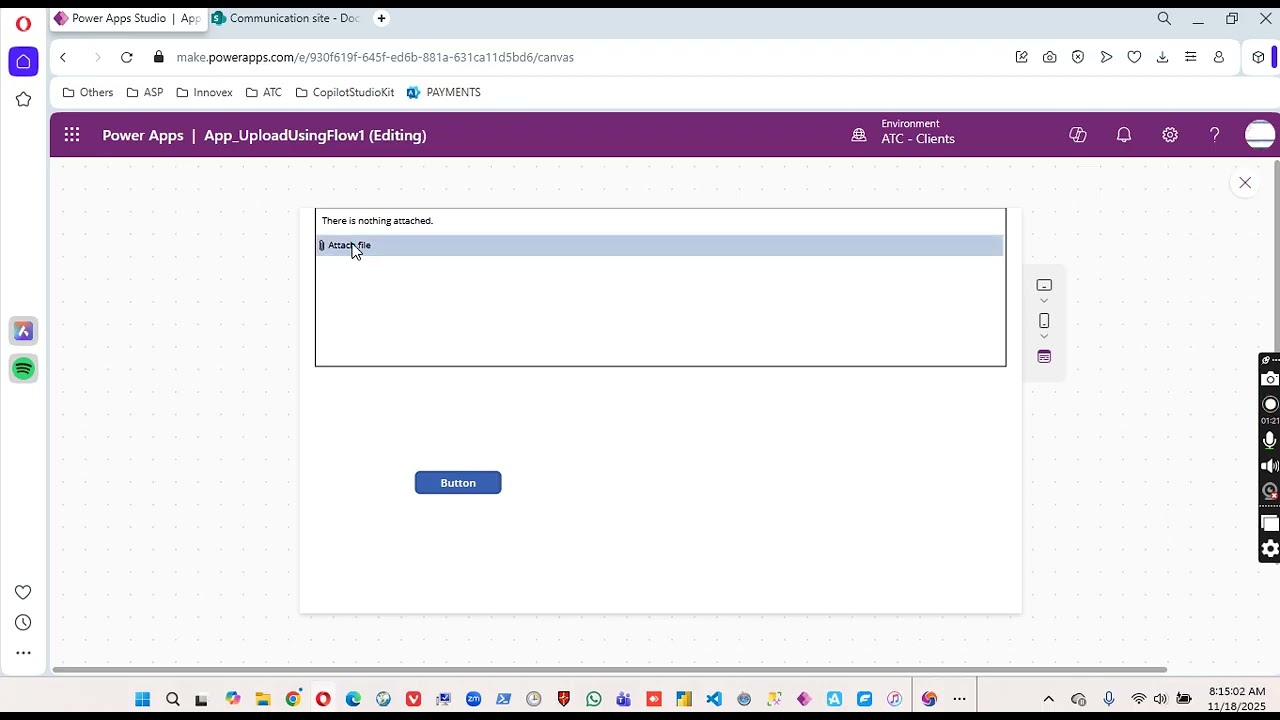Open the CopilotStudioKit bookmarks folder

click(345, 92)
